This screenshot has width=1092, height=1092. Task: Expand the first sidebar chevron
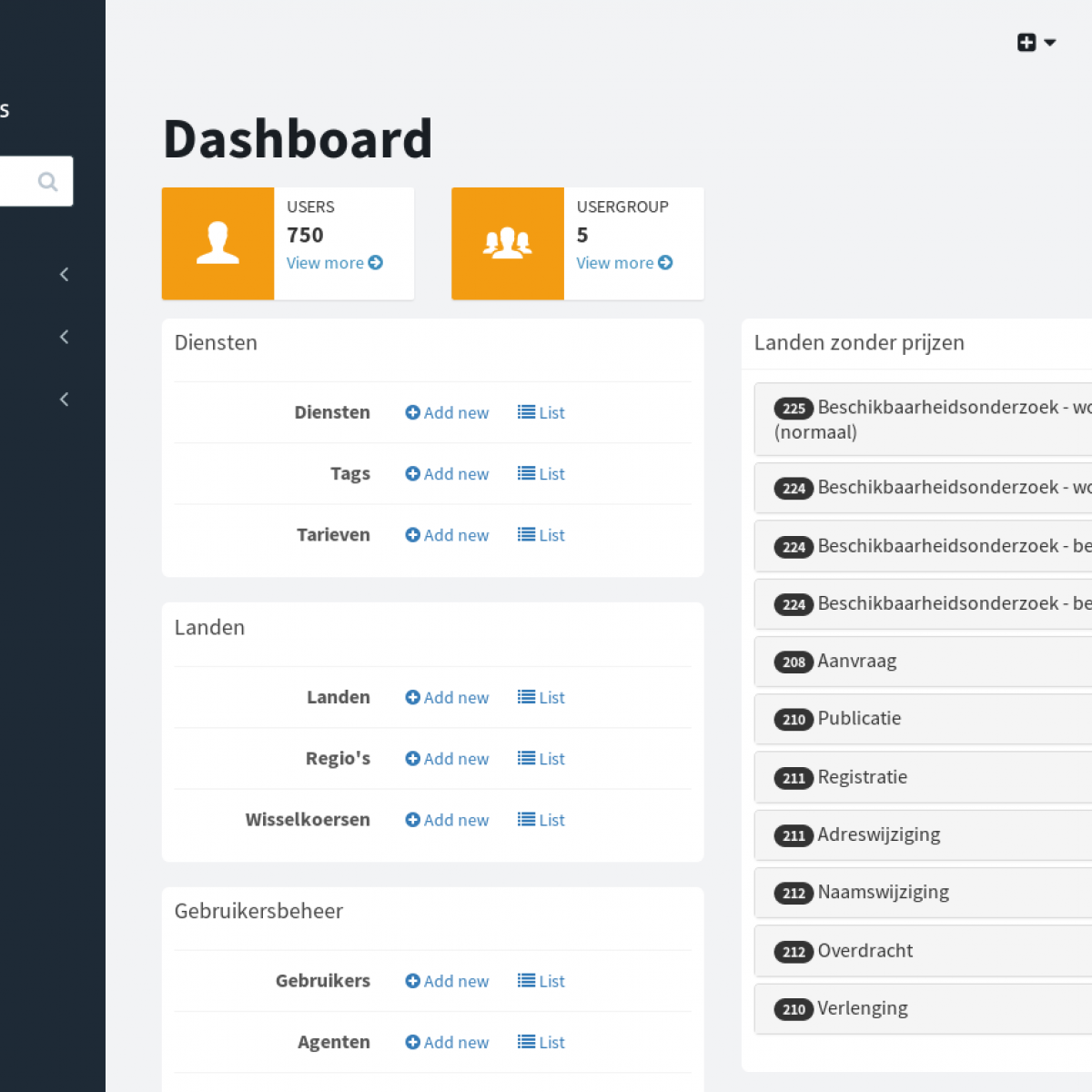64,274
